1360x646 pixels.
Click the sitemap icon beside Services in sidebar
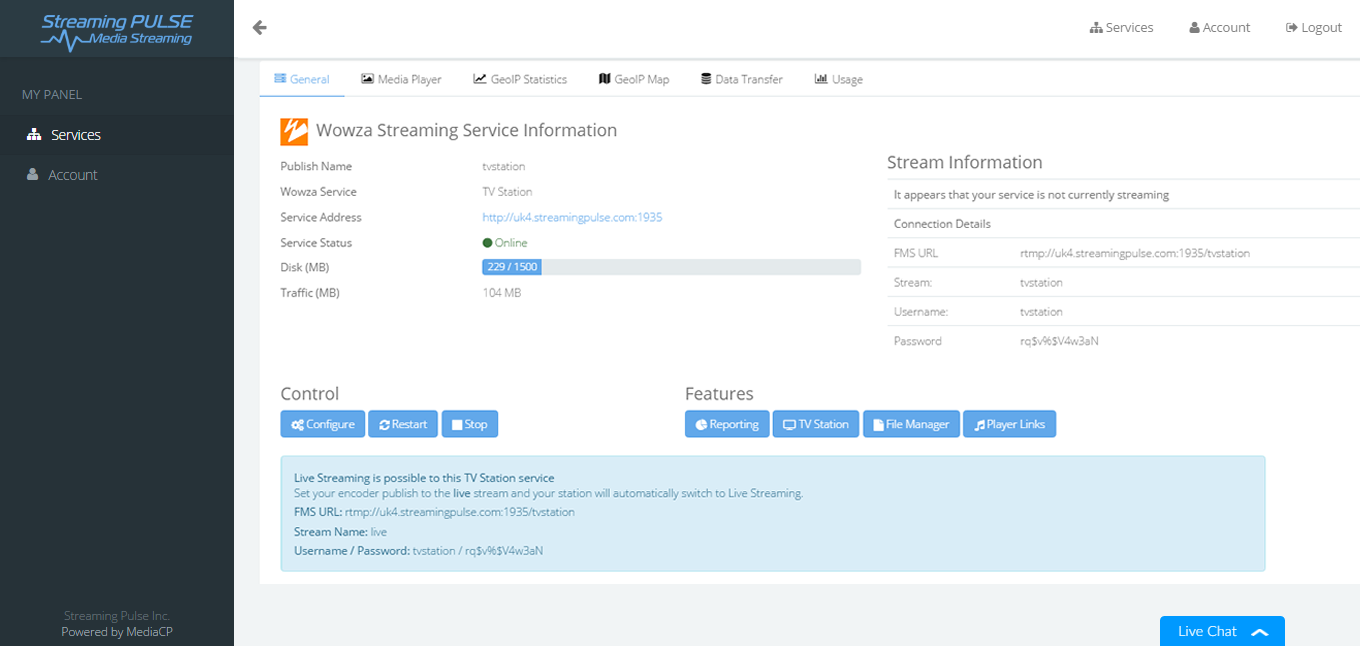(x=34, y=135)
